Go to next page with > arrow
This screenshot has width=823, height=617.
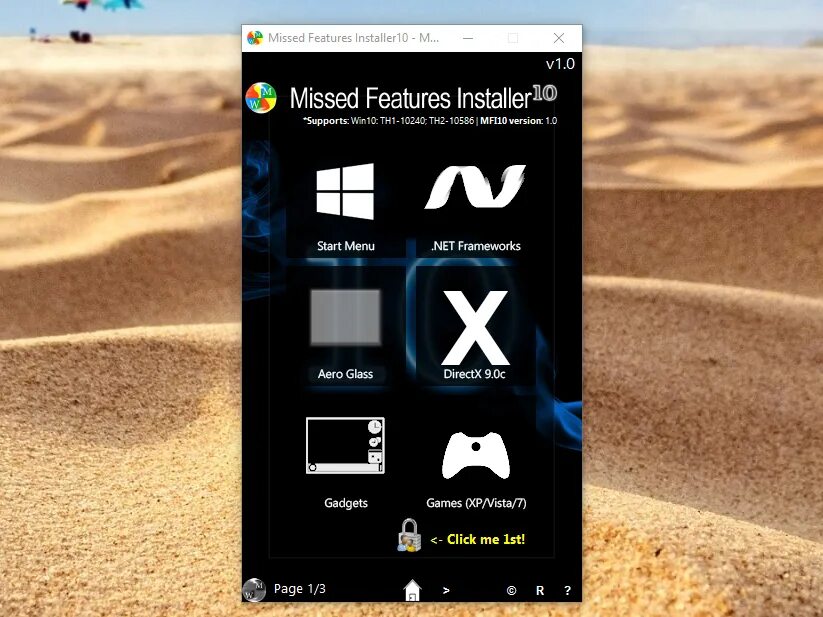tap(446, 590)
